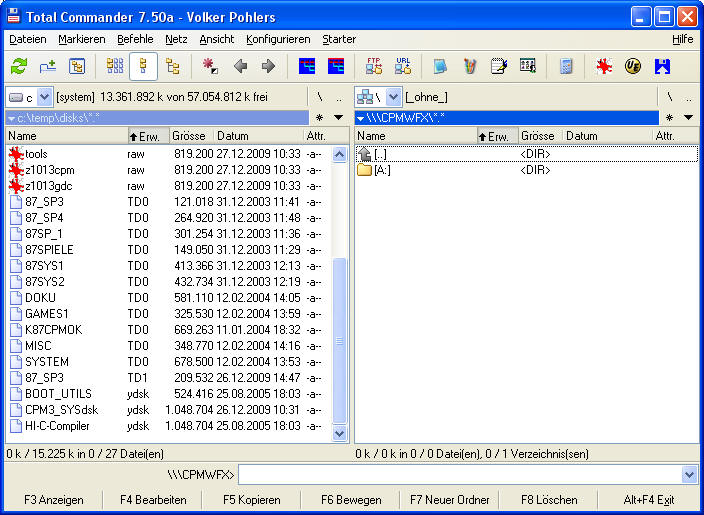Click the F3 Anzeigen button
Screen dimensions: 704x515
click(x=54, y=500)
